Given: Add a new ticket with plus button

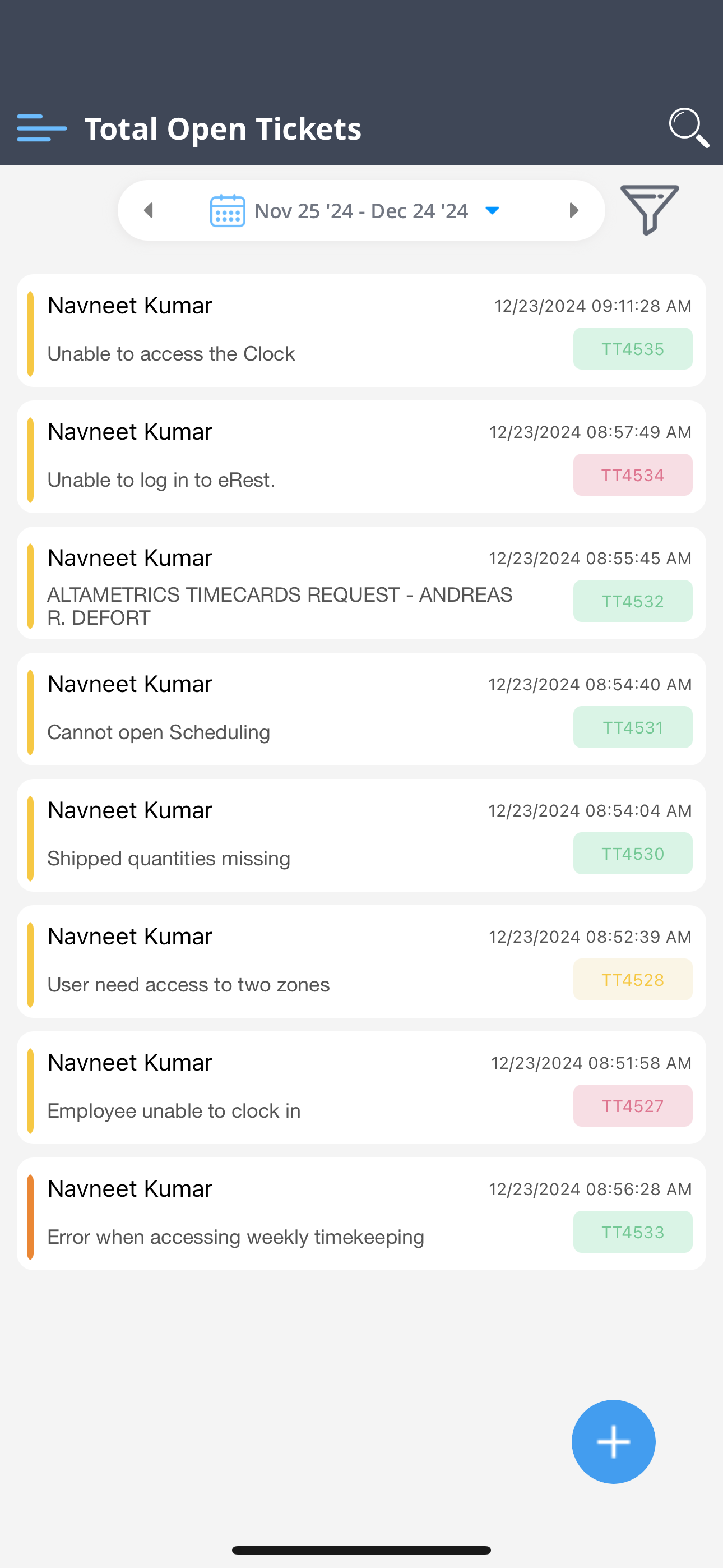Looking at the screenshot, I should [x=613, y=1441].
